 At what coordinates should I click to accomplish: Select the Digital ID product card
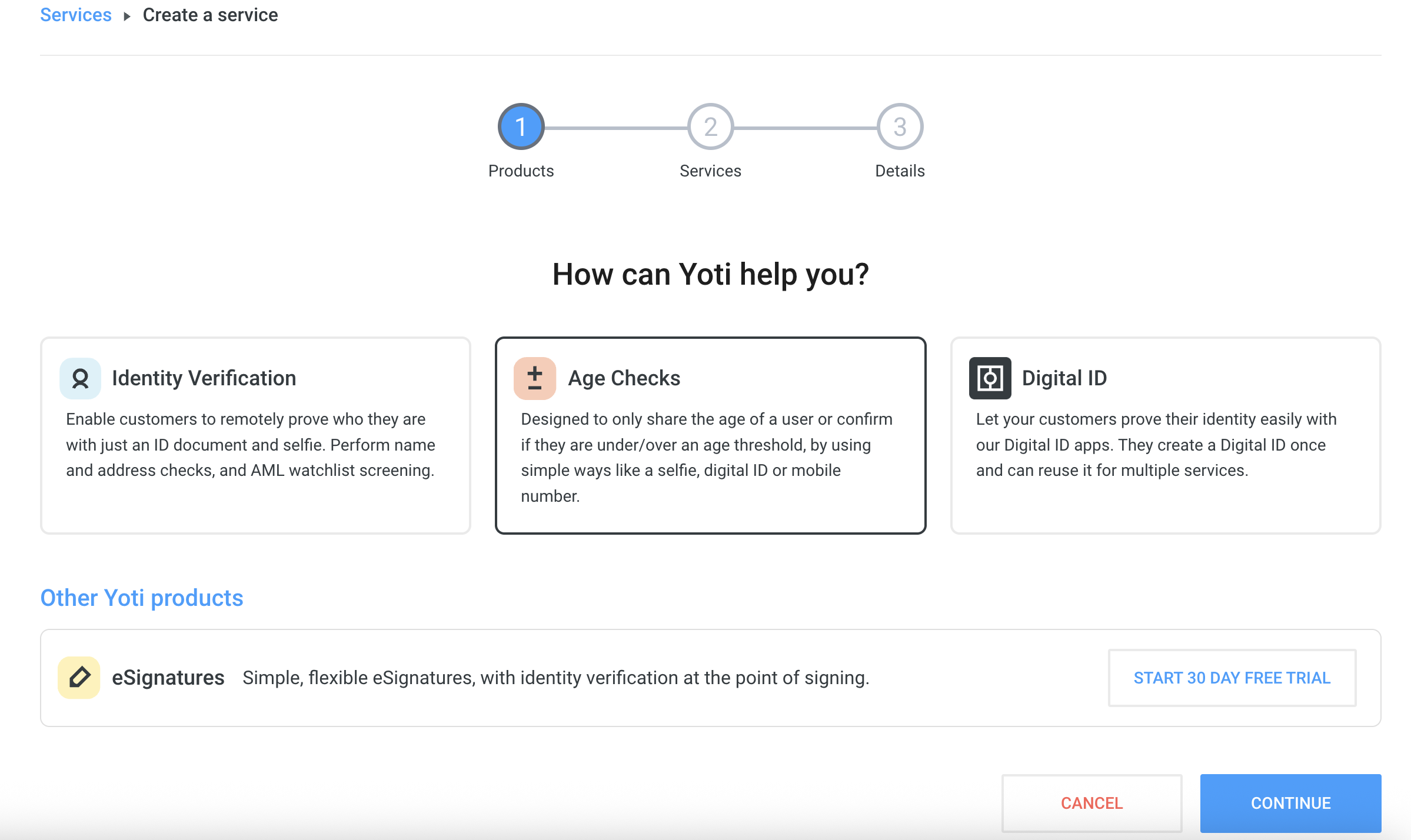coord(1166,435)
